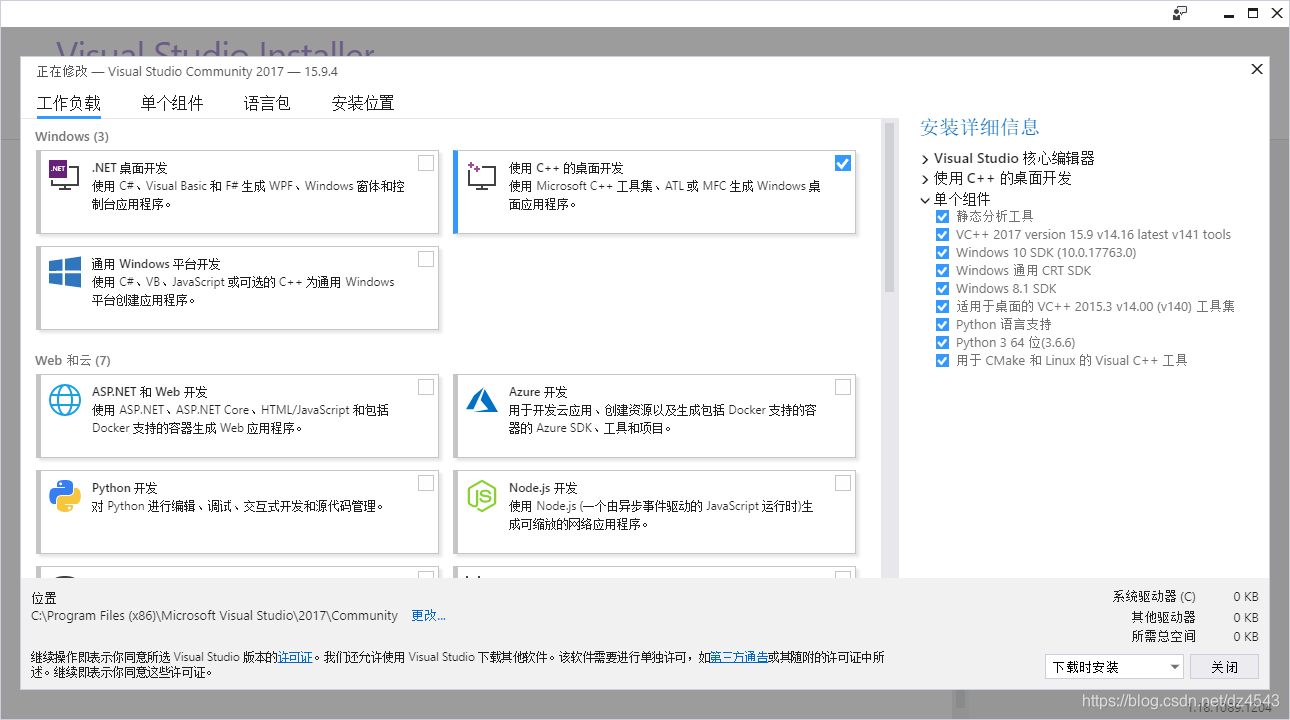Screen dimensions: 1290x720
Task: Click the feedback icon in installer title bar
Action: [1180, 13]
